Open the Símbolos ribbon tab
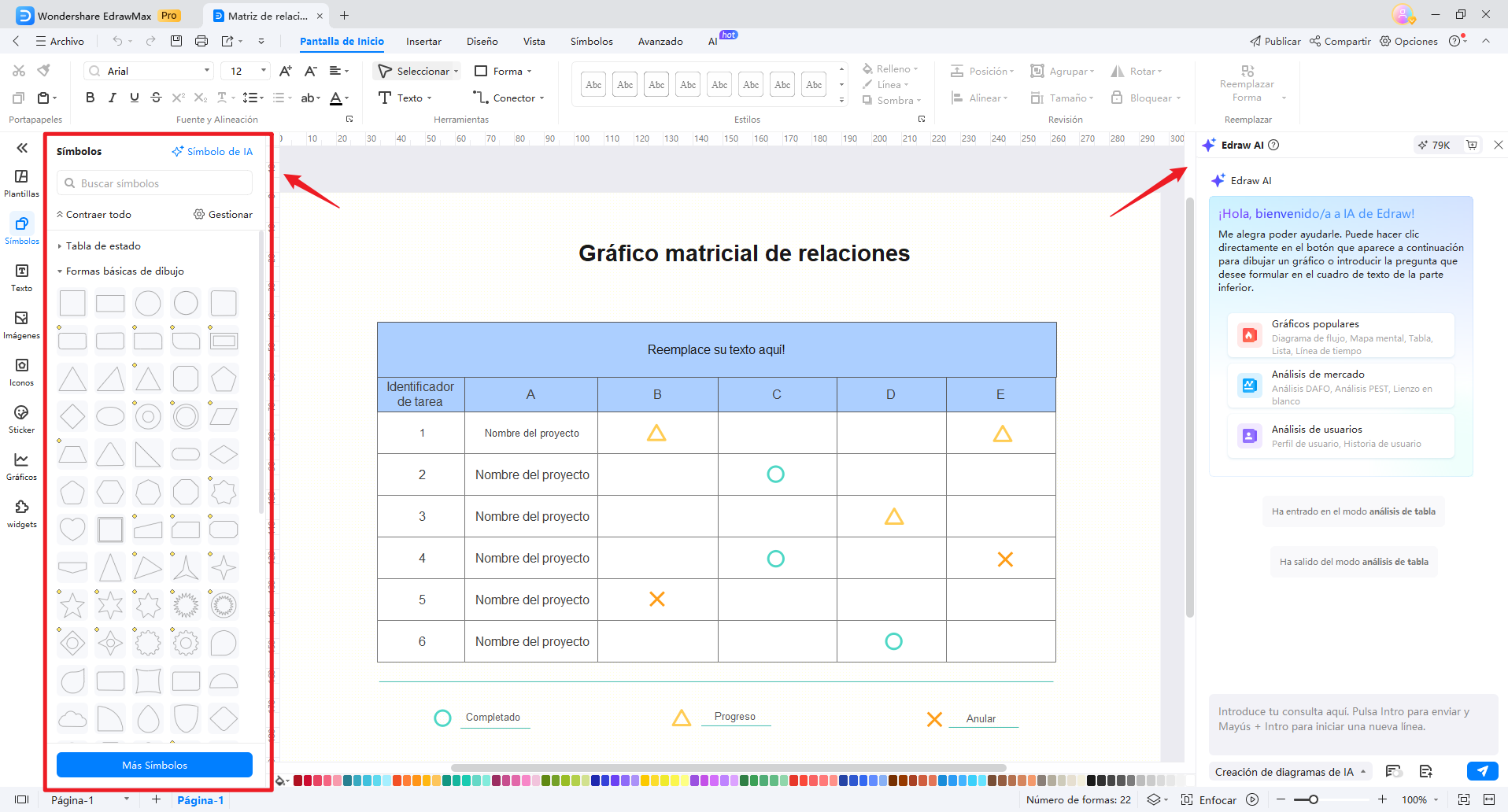The image size is (1508, 812). point(591,41)
